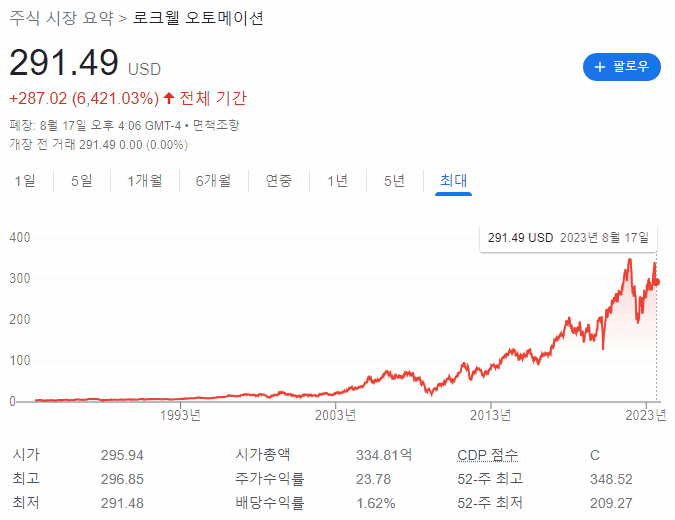Click the main price 291.49
This screenshot has height=520, width=675.
pos(64,62)
